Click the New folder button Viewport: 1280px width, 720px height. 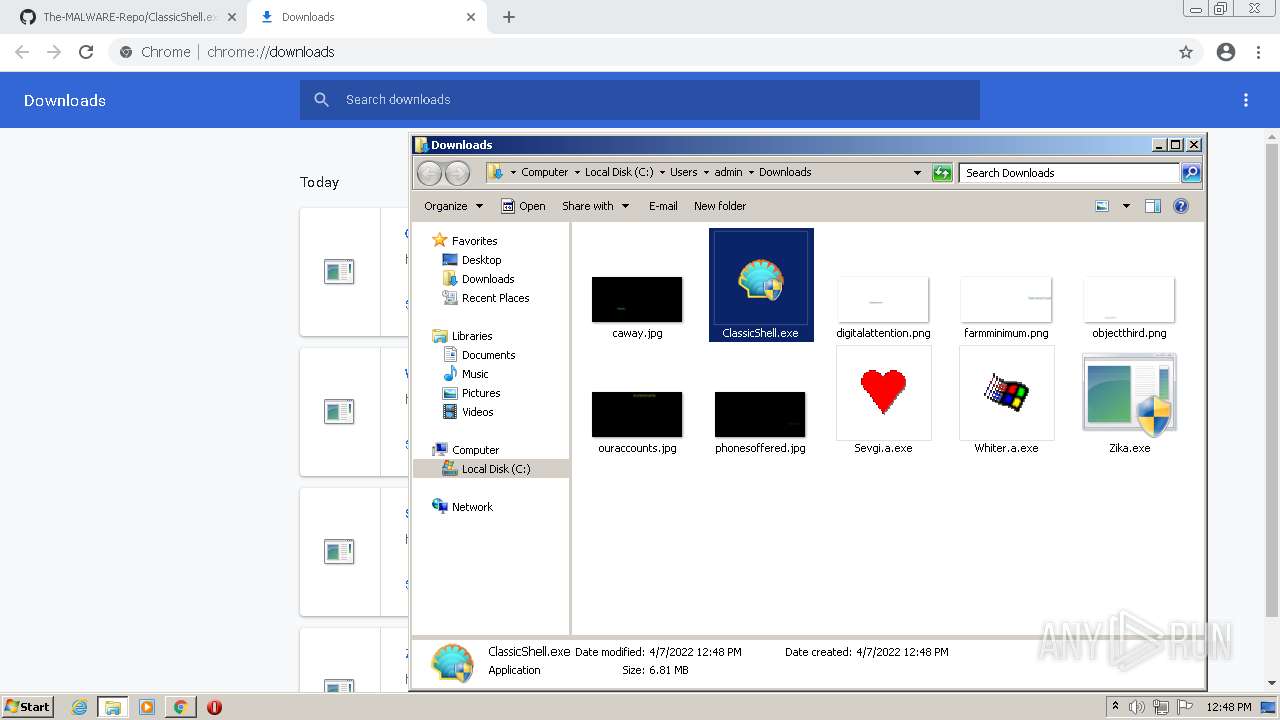(x=720, y=206)
